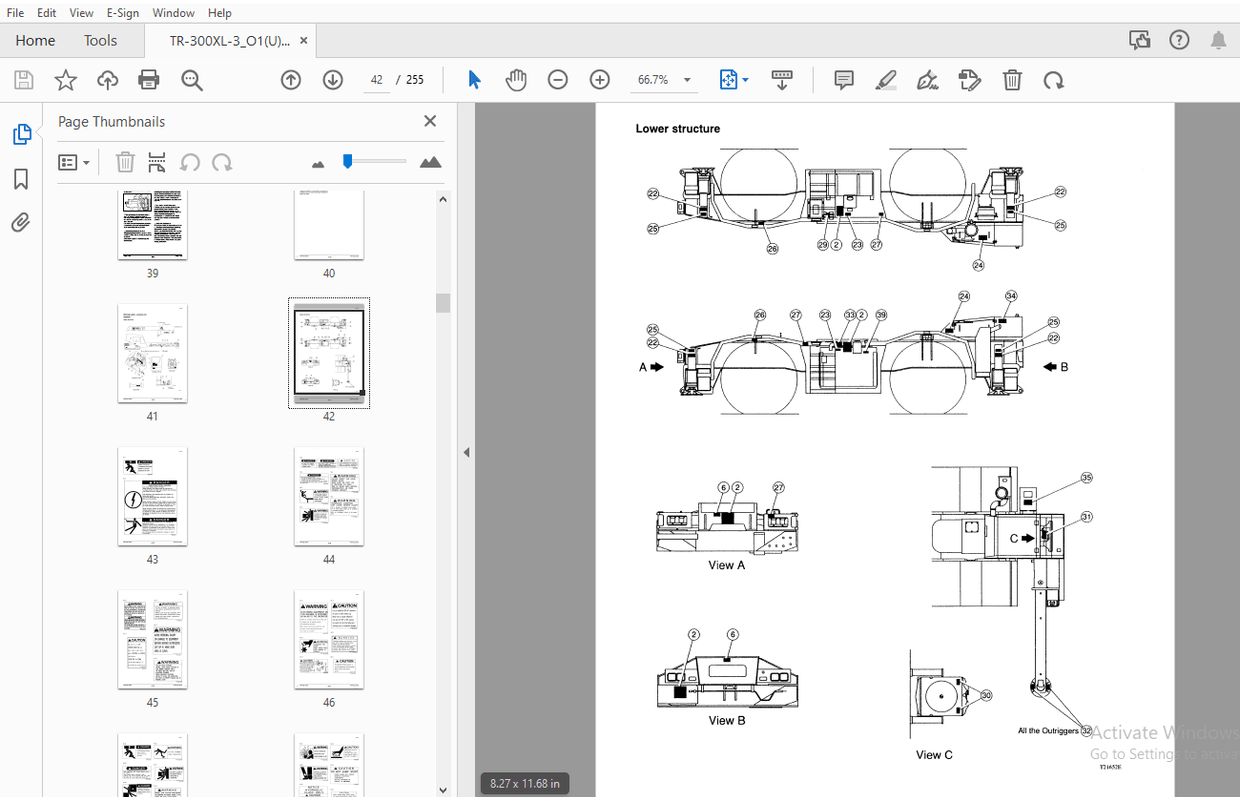1240x797 pixels.
Task: Select the arrow selection tool
Action: coord(474,79)
